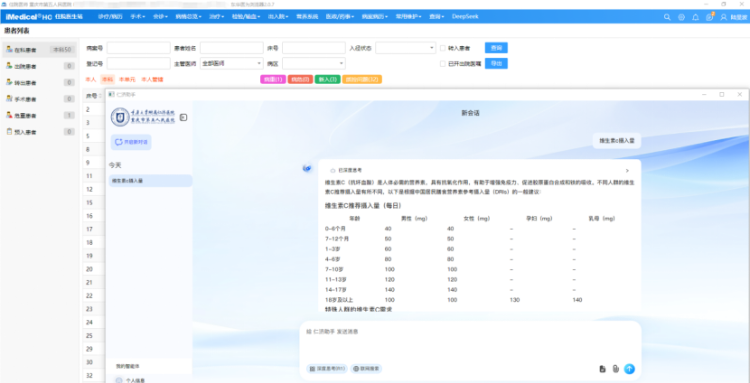Screen dimensions: 750x383
Task: Click the paperclip attachment icon
Action: (x=616, y=369)
